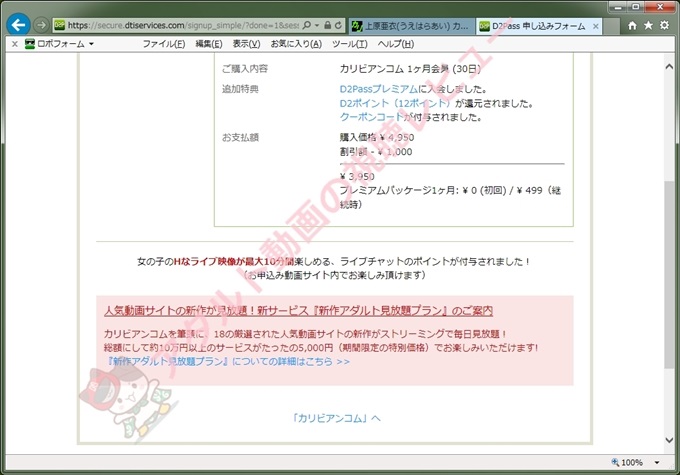Maximize the browser window
This screenshot has height=475, width=680.
tap(636, 7)
